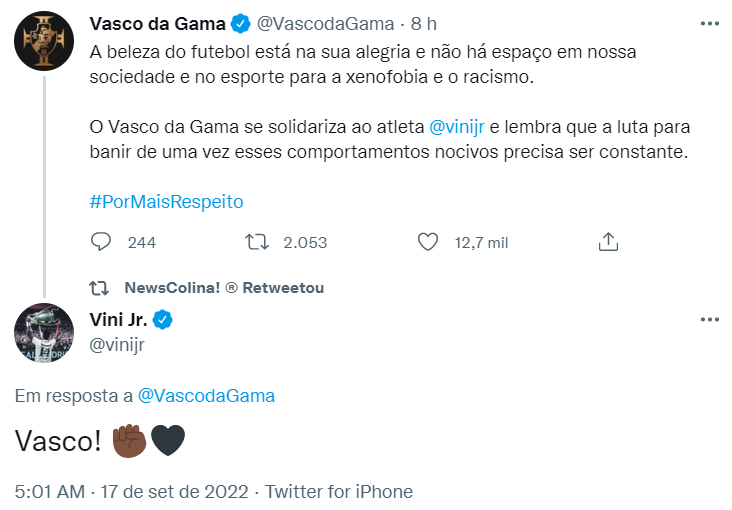The width and height of the screenshot is (732, 510).
Task: Open the NewsColina! Retweetou link
Action: coord(224,288)
